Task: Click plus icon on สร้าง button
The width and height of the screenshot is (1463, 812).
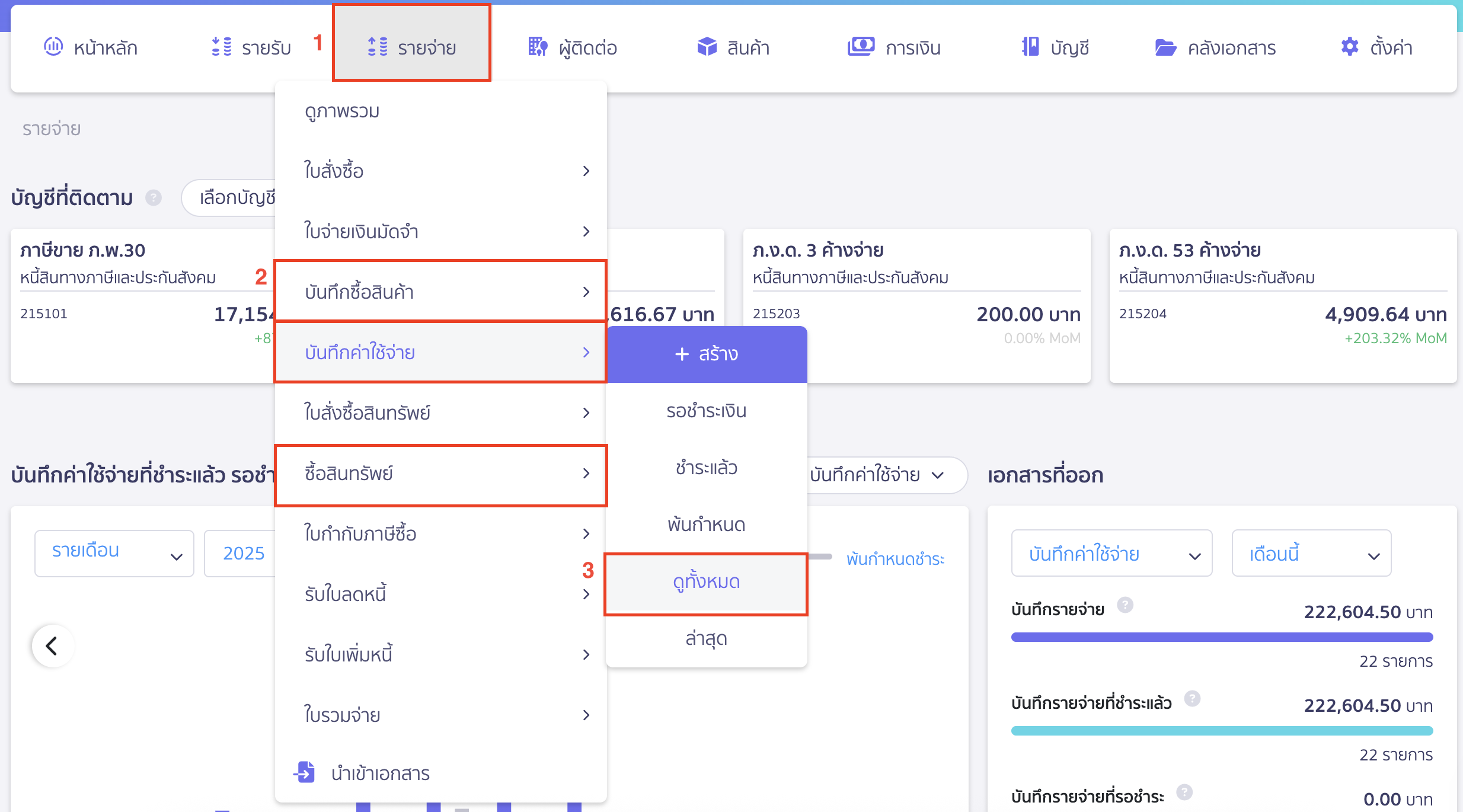Action: [x=682, y=354]
